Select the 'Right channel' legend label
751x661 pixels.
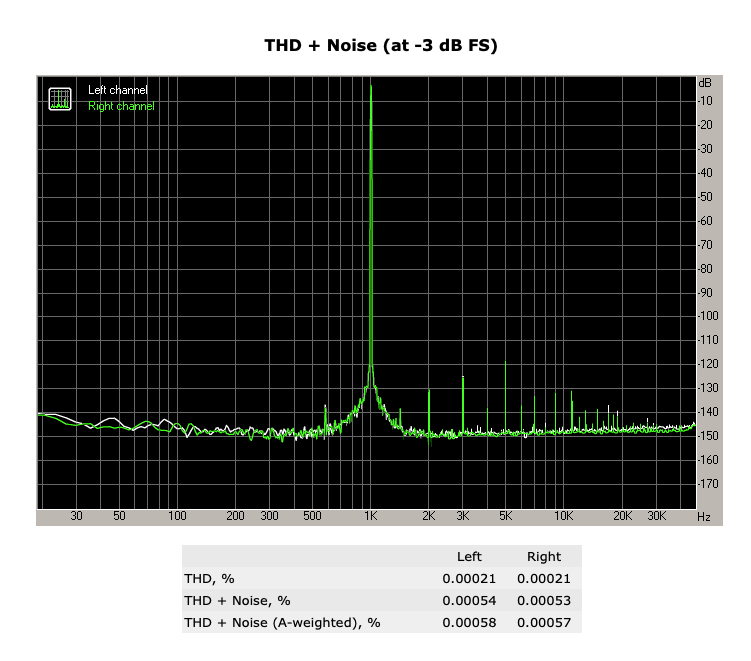121,106
